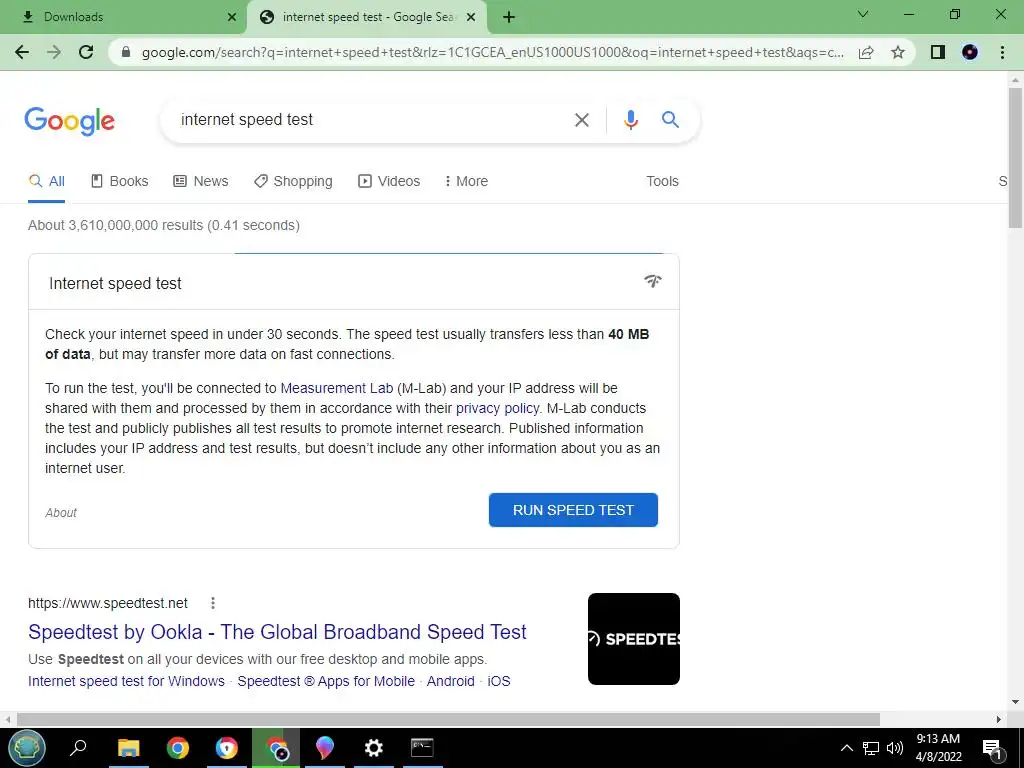Open taskbar search
Image resolution: width=1024 pixels, height=768 pixels.
[78, 747]
